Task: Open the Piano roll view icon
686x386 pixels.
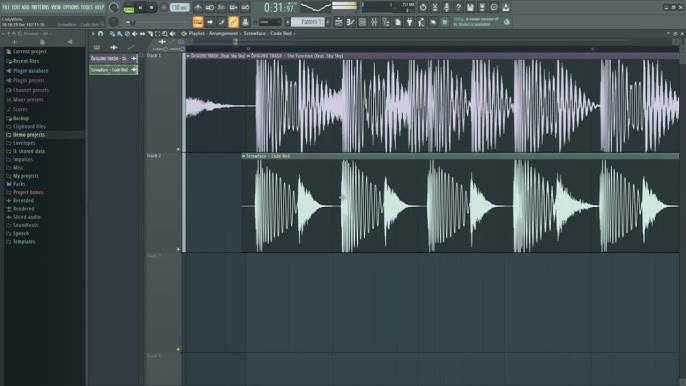Action: (x=350, y=22)
